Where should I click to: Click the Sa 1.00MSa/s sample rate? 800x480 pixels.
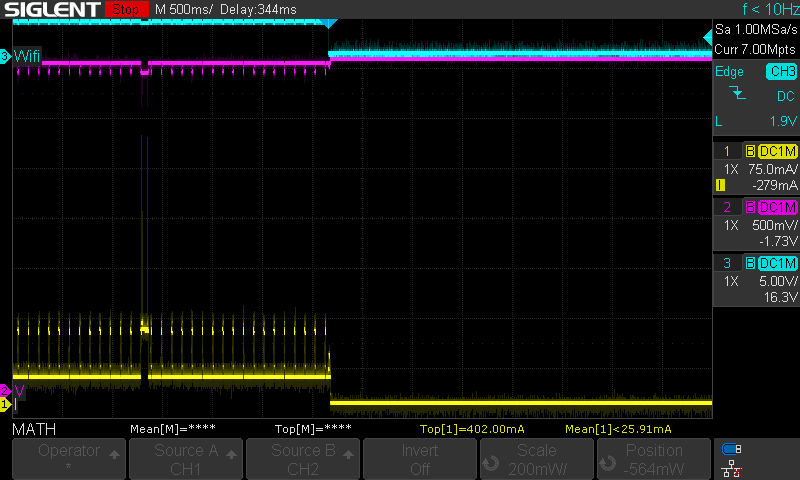coord(756,29)
